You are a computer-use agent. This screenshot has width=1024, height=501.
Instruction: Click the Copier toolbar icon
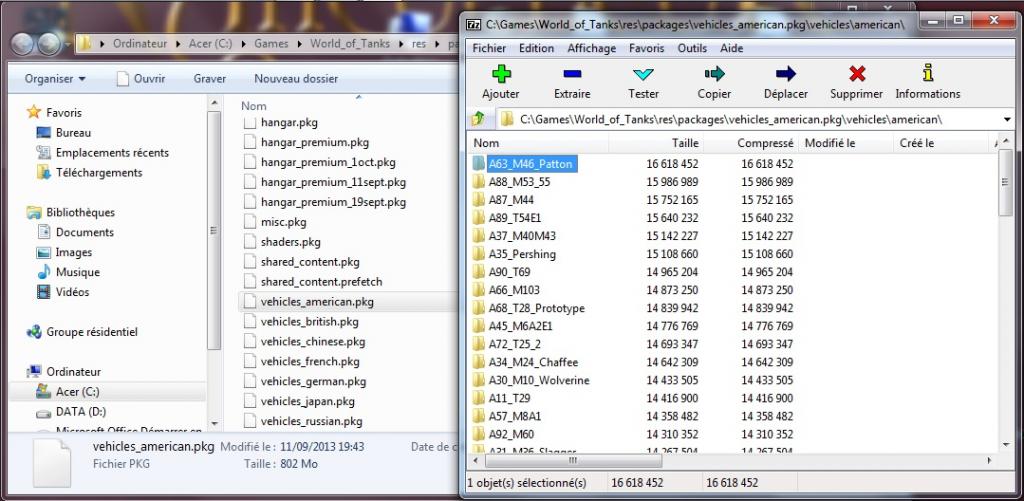click(714, 74)
